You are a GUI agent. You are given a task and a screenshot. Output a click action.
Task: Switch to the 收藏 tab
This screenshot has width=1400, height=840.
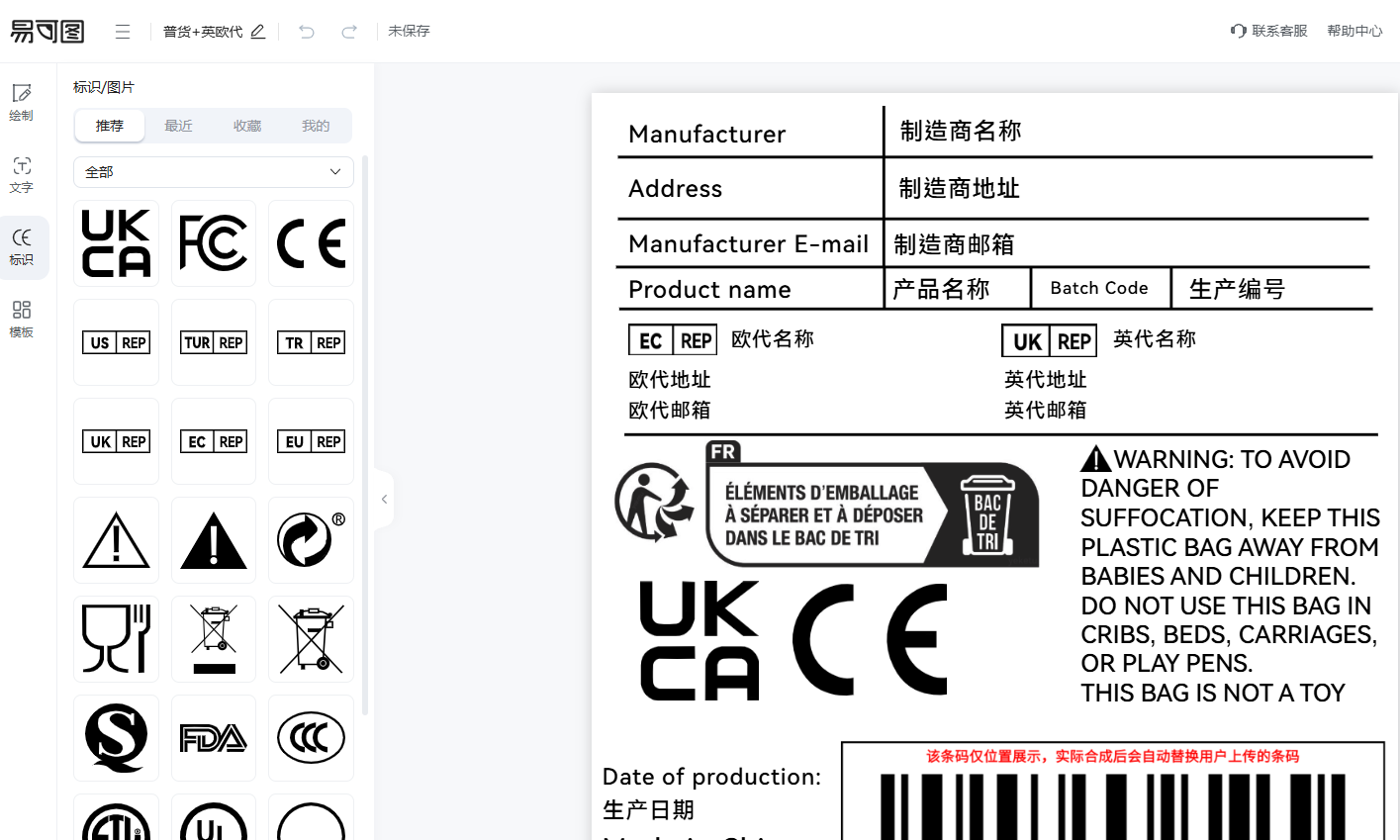click(x=247, y=126)
